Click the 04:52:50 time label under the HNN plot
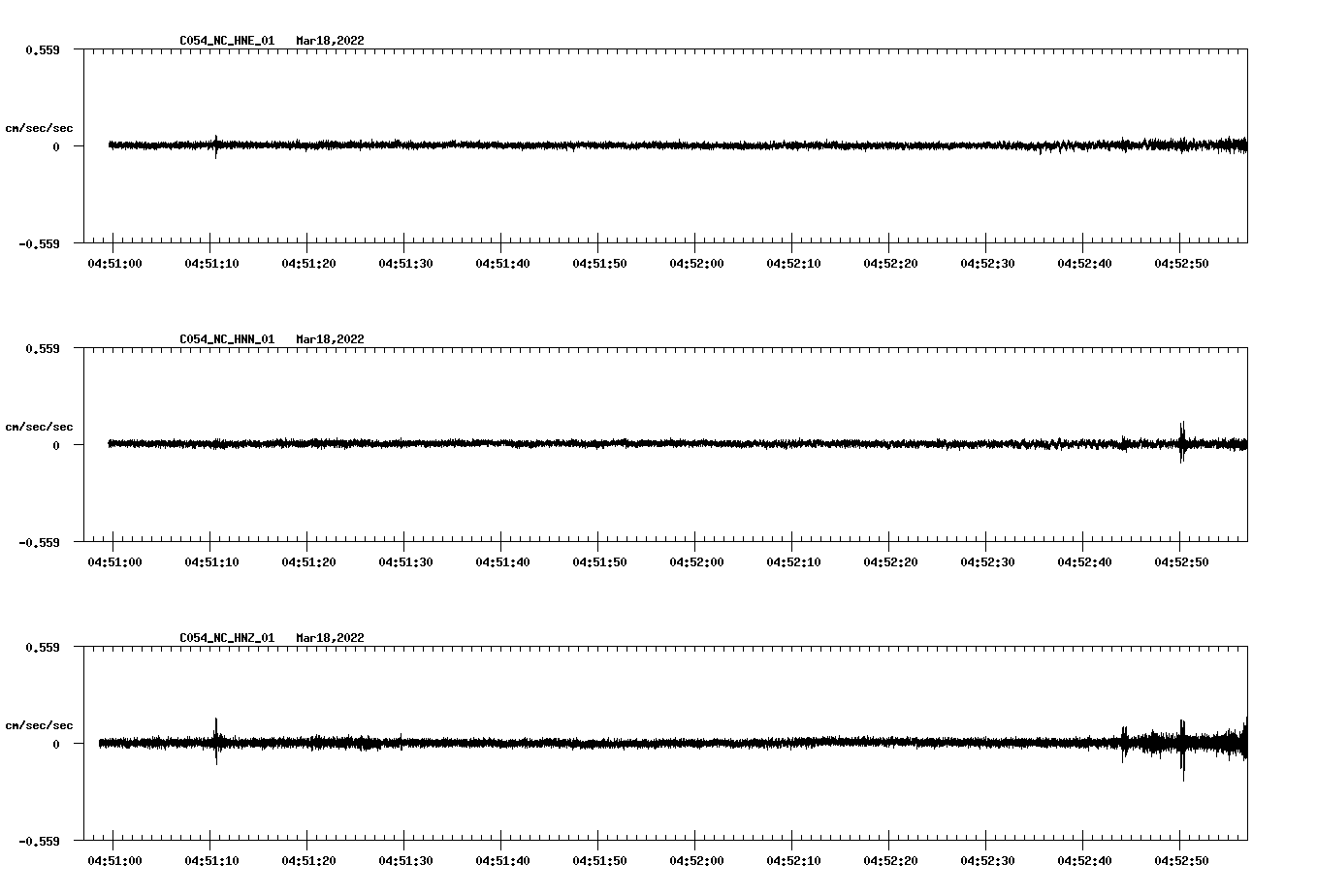The height and width of the screenshot is (896, 1317). [x=1181, y=562]
